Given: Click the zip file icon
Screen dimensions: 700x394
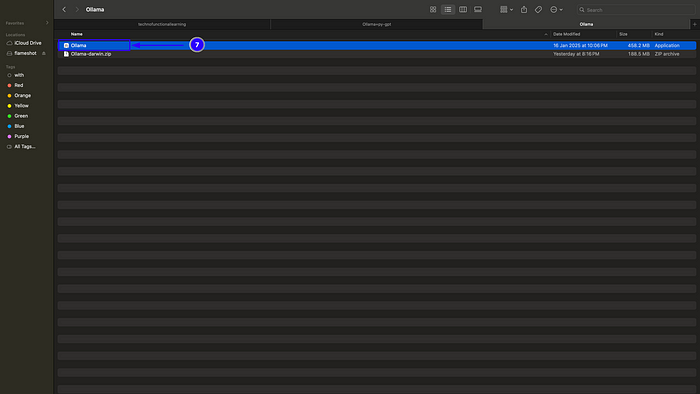Looking at the screenshot, I should [x=66, y=54].
